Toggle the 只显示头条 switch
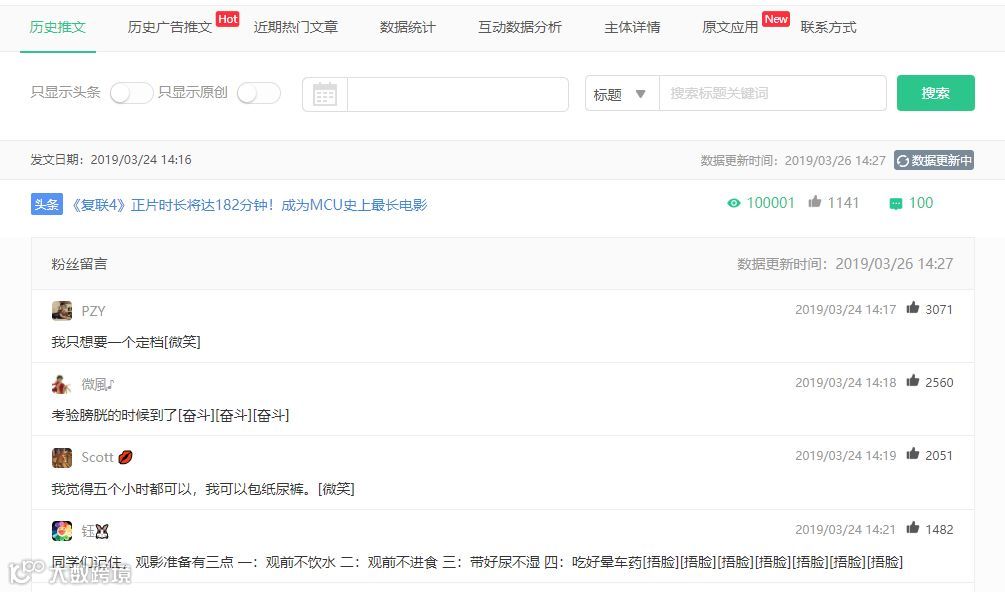 131,93
